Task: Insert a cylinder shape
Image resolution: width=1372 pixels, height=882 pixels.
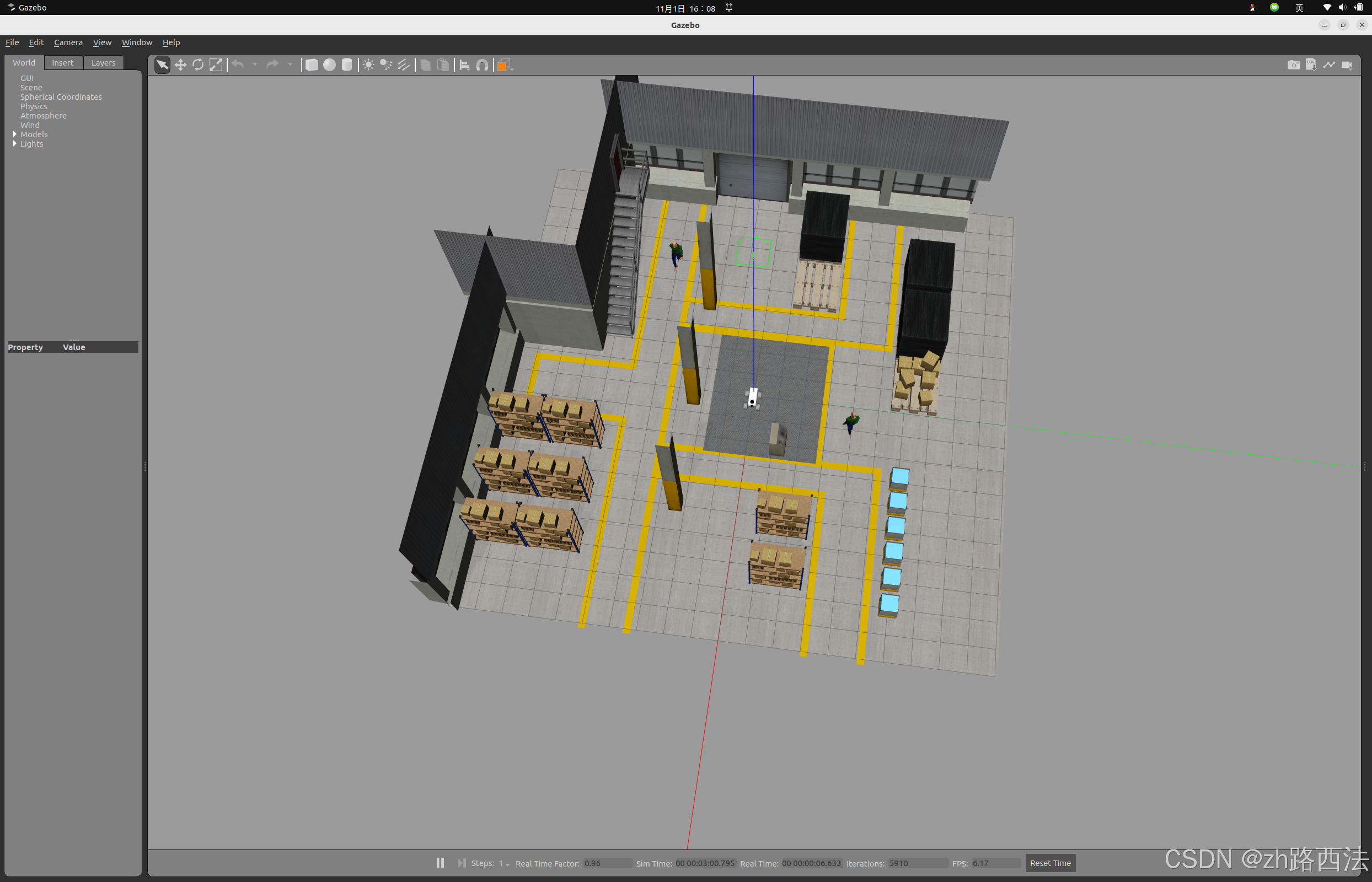Action: point(347,64)
